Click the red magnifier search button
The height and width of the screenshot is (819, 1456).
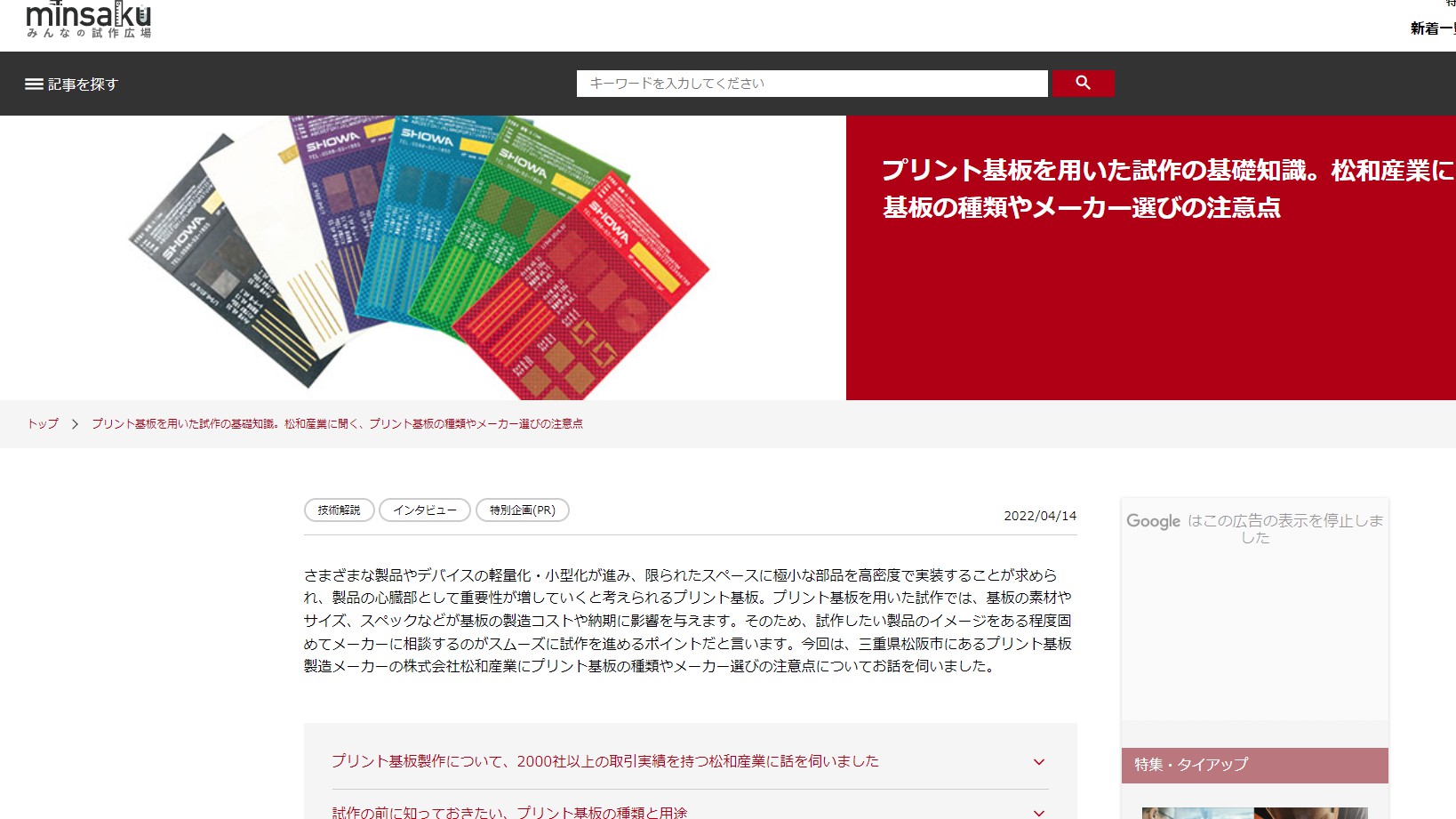click(x=1083, y=83)
